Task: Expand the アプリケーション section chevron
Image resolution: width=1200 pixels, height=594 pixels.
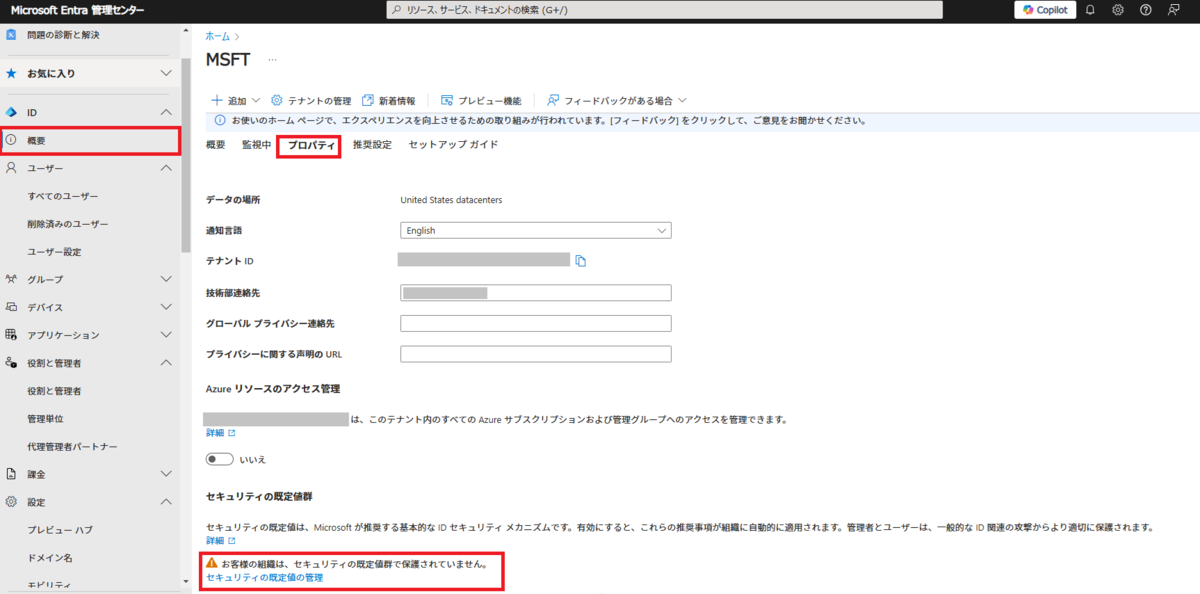Action: [x=166, y=335]
